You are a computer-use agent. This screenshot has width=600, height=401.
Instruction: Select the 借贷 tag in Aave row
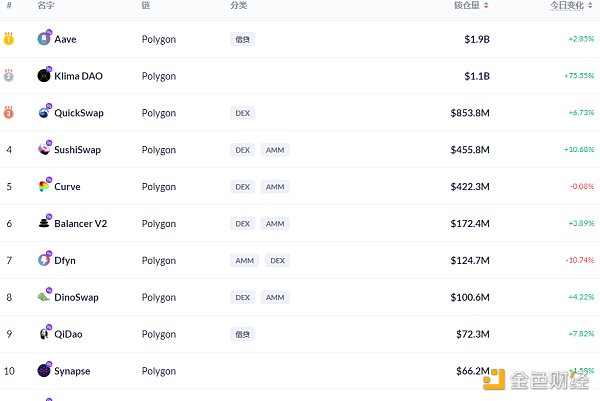[x=243, y=39]
